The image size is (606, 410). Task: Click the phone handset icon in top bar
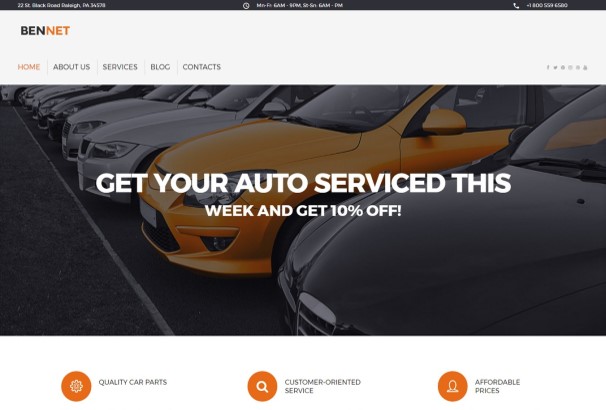(x=516, y=5)
